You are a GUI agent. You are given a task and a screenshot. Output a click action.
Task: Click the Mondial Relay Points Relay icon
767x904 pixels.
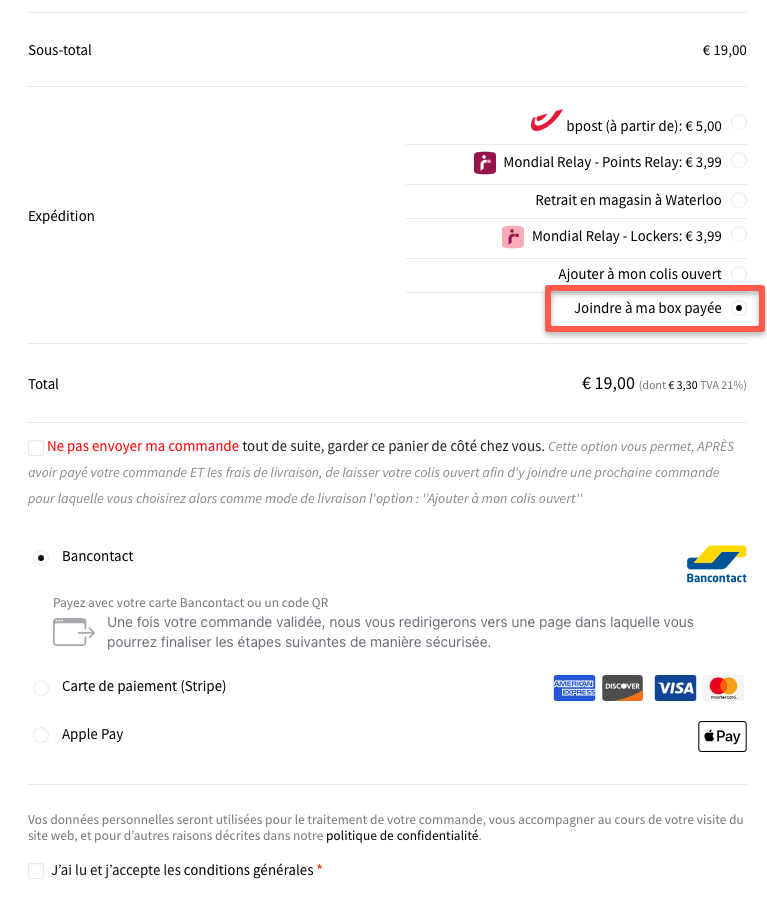(485, 162)
